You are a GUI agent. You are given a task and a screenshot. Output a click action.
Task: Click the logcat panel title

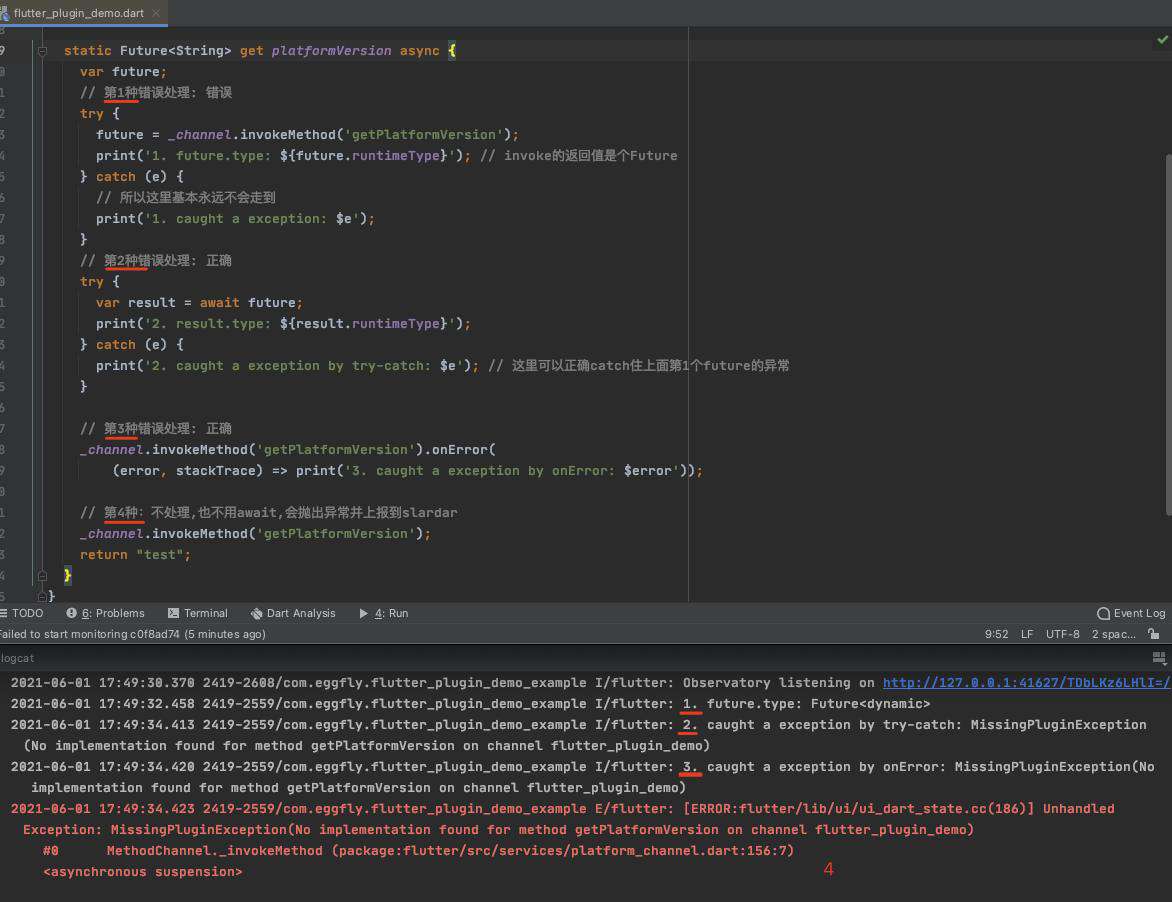(17, 658)
